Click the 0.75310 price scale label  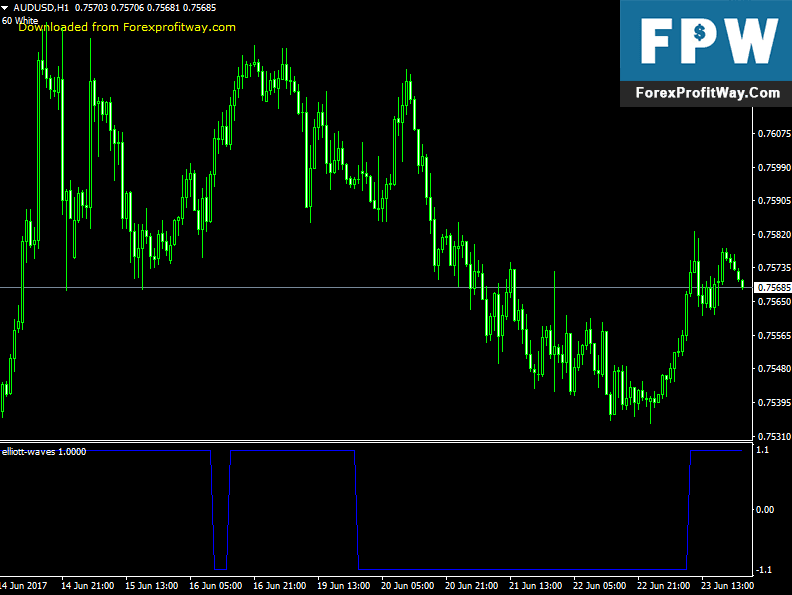click(x=774, y=436)
